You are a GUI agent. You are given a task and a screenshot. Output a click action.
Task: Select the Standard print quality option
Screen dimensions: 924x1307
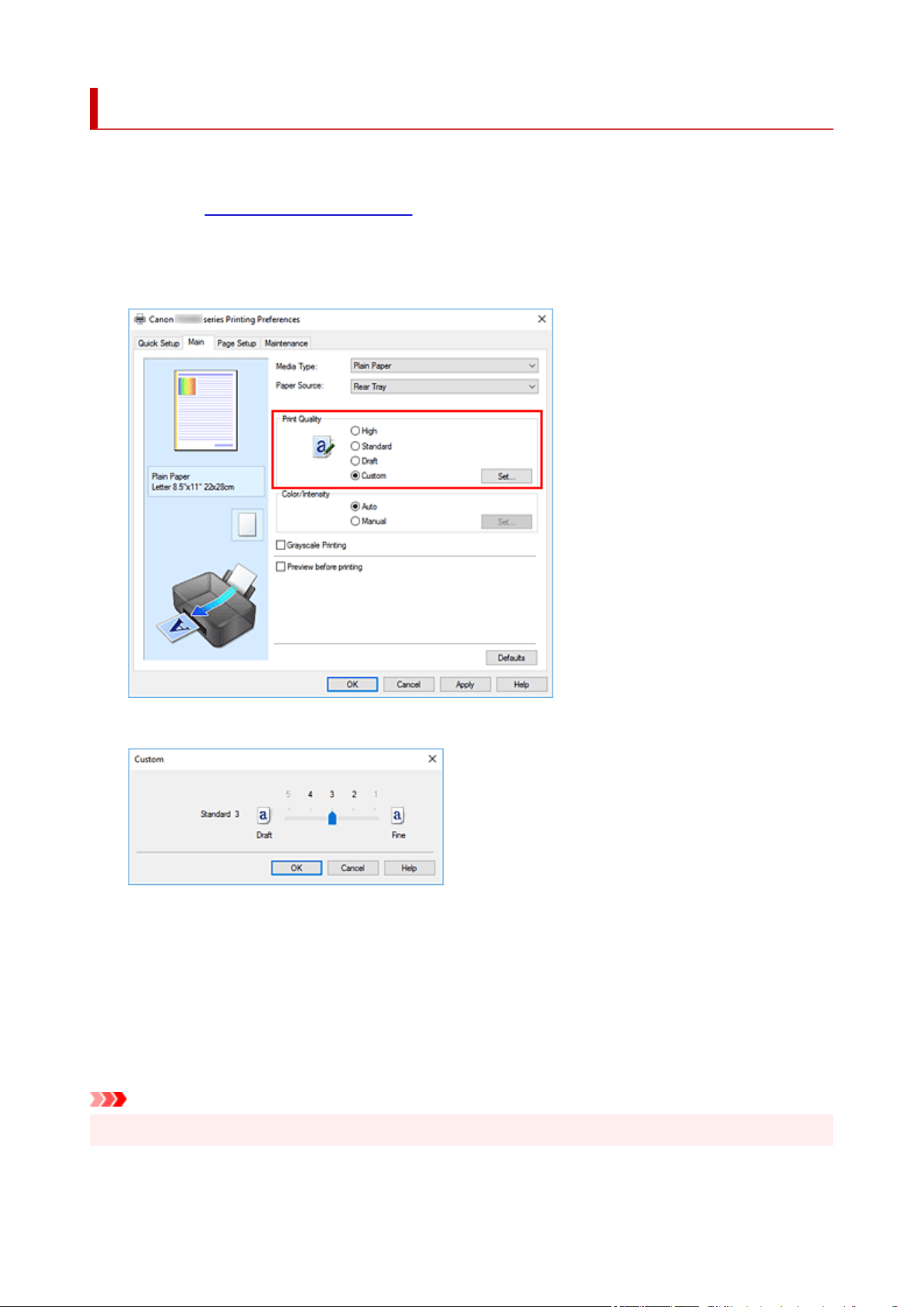click(371, 446)
